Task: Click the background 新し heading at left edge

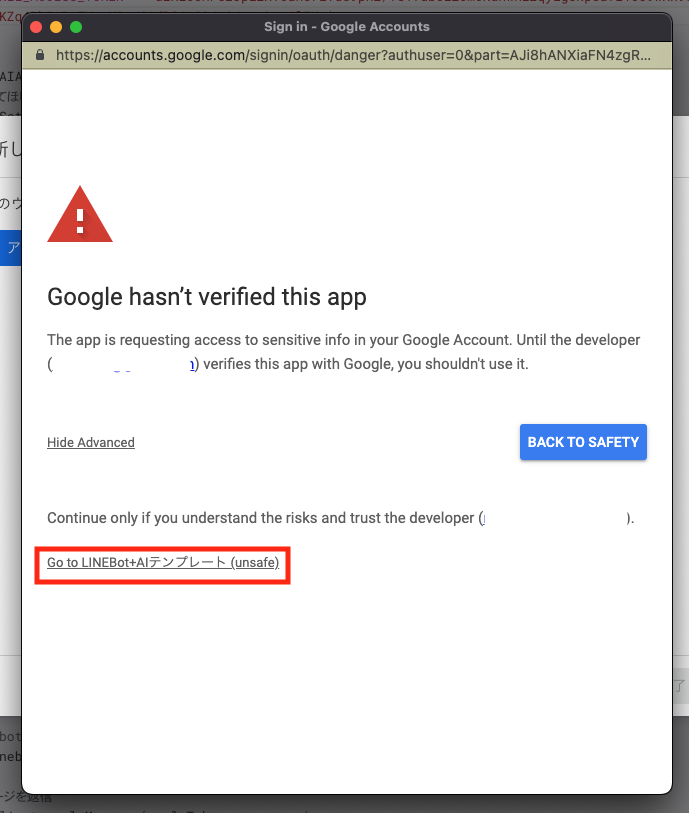Action: pyautogui.click(x=10, y=148)
